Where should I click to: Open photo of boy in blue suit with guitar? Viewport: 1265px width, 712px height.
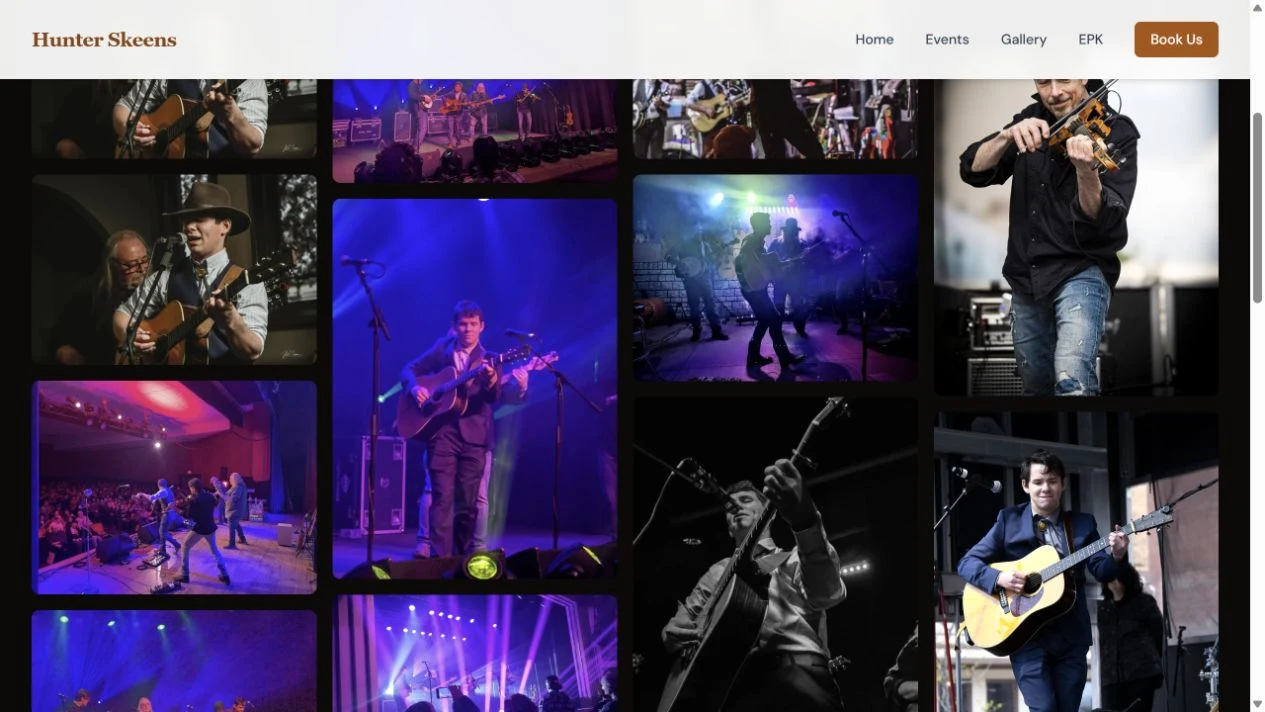point(1076,562)
